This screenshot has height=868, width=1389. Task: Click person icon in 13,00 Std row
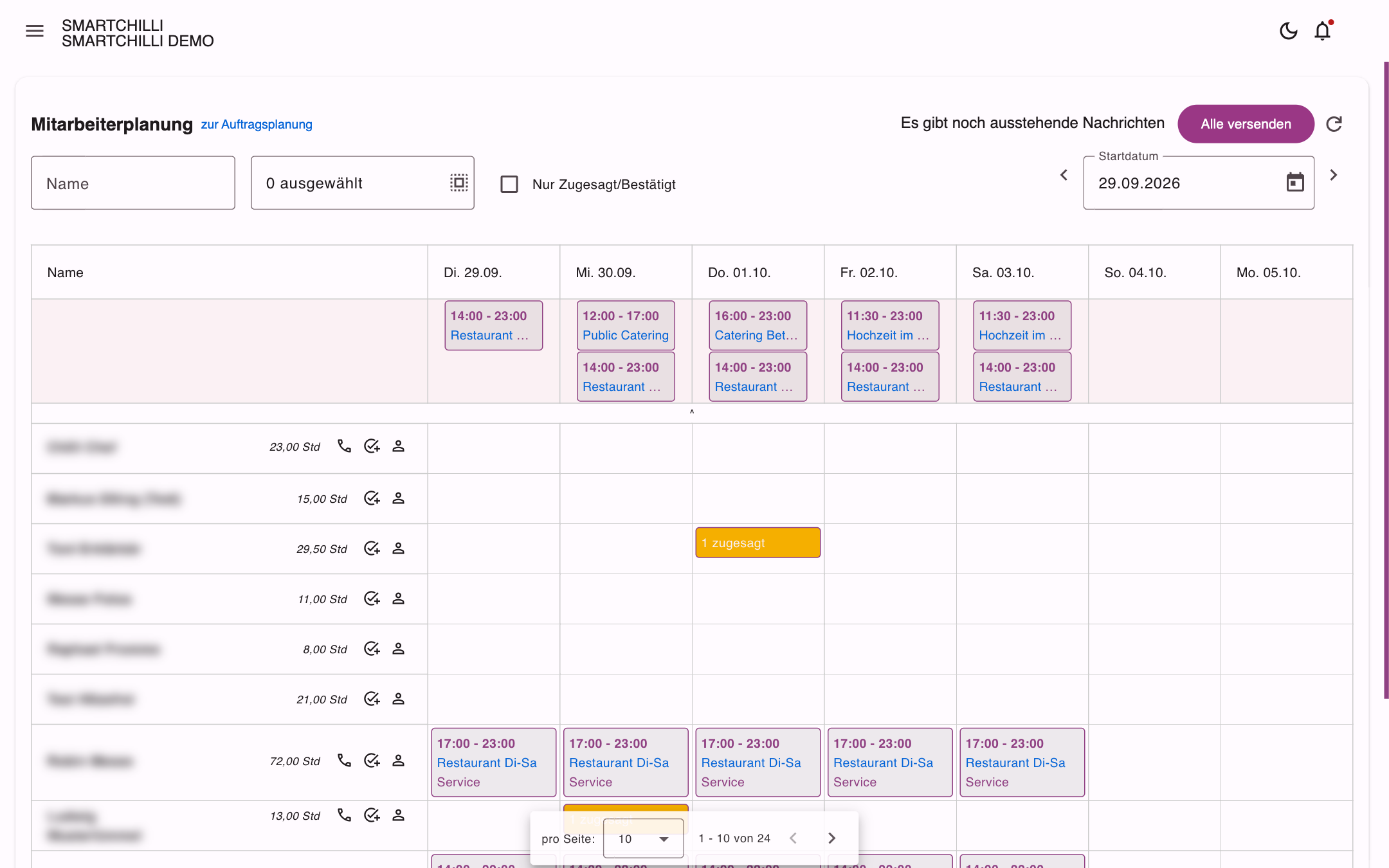pos(399,815)
